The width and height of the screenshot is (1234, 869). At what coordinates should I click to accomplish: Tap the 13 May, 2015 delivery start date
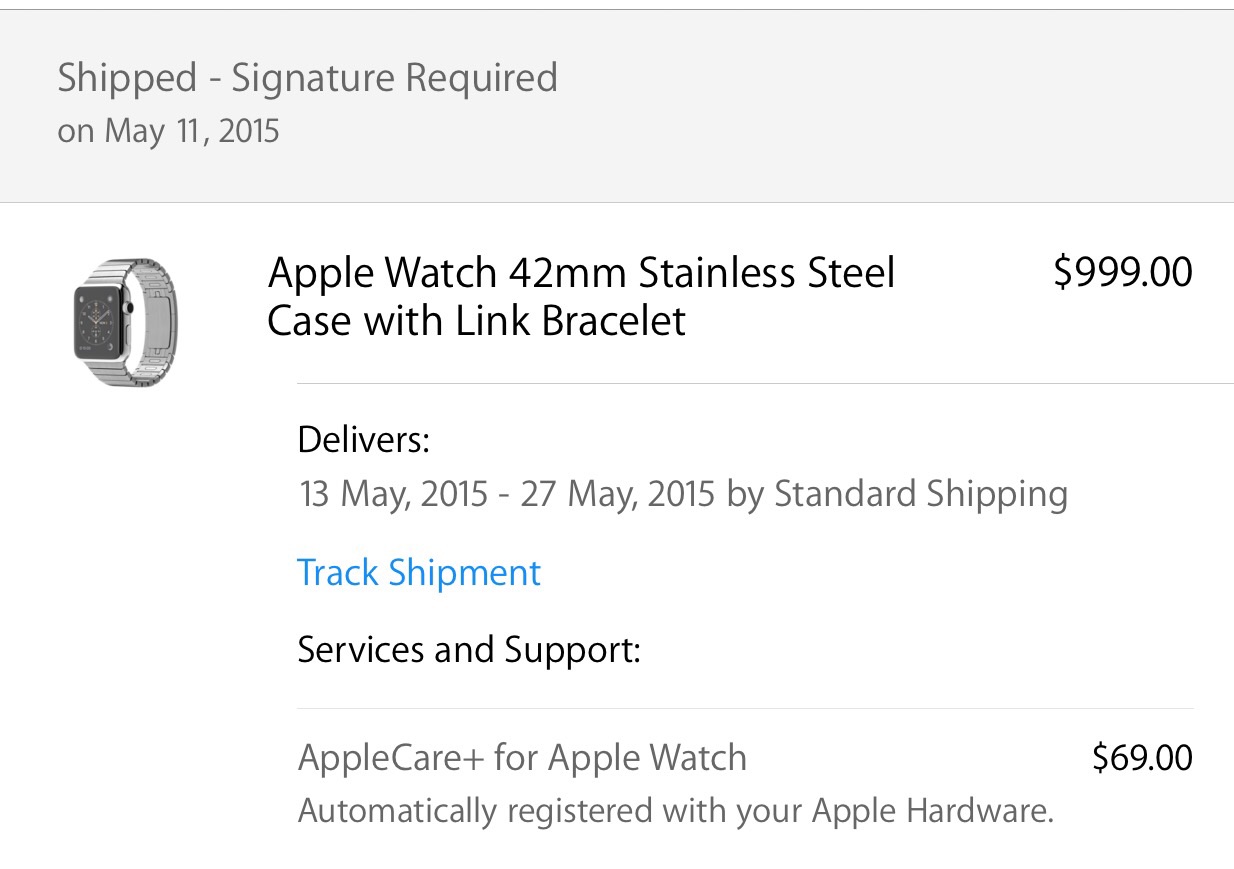point(394,494)
